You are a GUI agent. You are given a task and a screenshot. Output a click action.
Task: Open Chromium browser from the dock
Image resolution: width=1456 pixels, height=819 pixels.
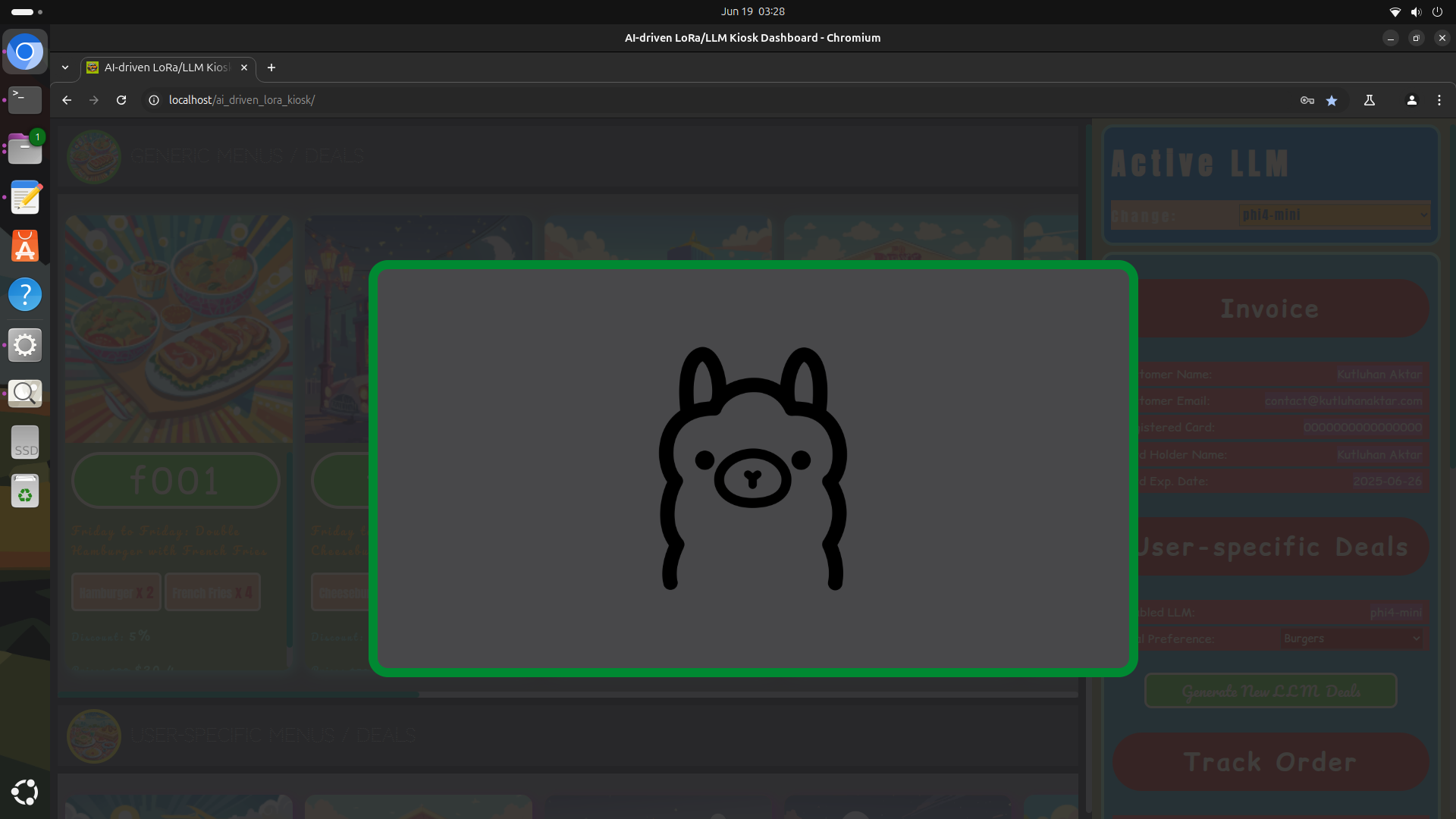click(25, 52)
